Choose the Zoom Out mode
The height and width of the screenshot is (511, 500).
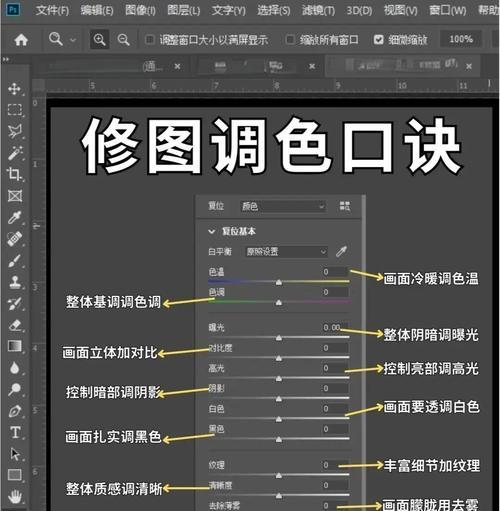pos(123,40)
